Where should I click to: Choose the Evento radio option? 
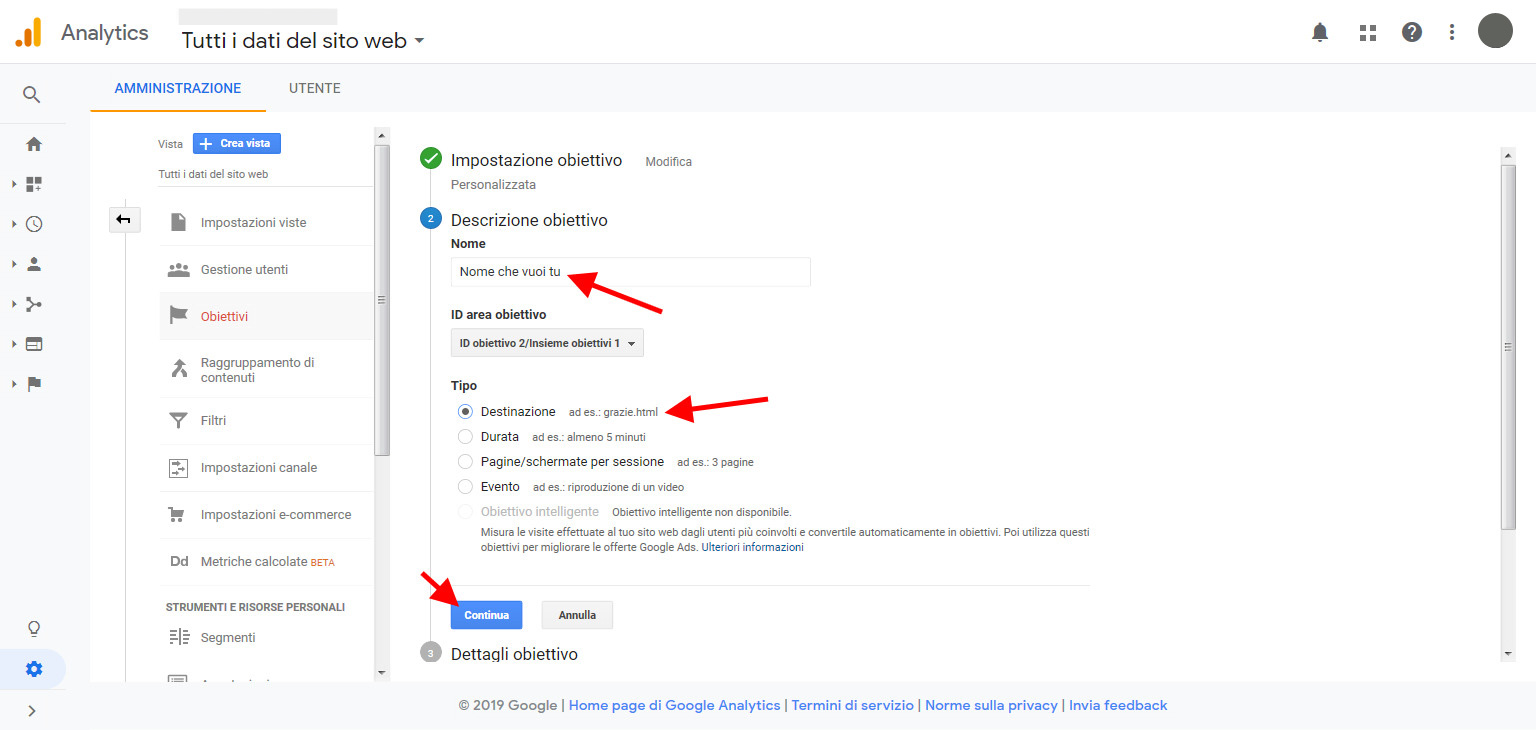[465, 487]
